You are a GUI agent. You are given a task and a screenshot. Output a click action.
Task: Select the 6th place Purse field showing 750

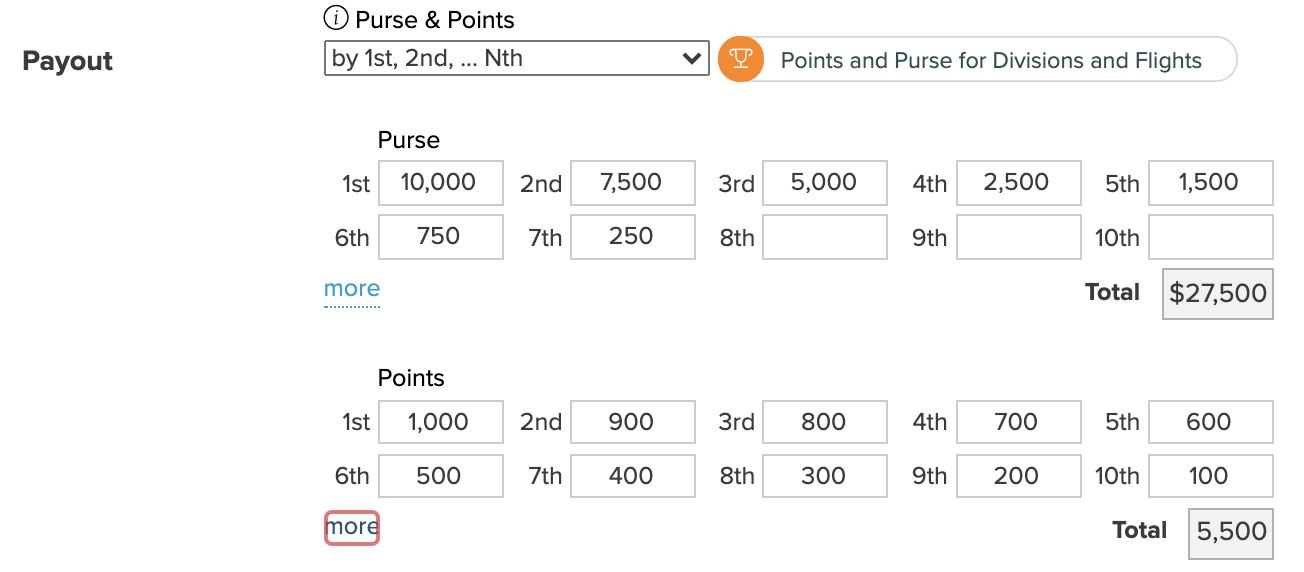point(441,237)
